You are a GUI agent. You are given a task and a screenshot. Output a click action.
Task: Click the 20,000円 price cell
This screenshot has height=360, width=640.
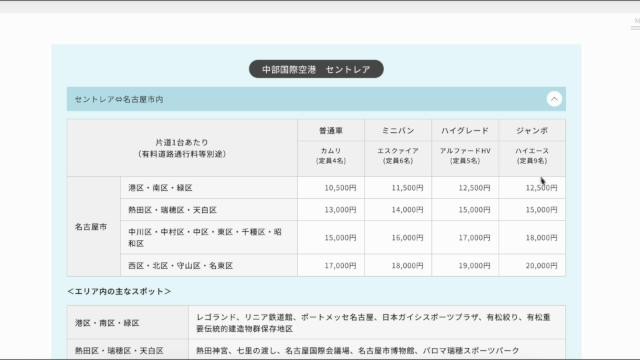coord(532,265)
